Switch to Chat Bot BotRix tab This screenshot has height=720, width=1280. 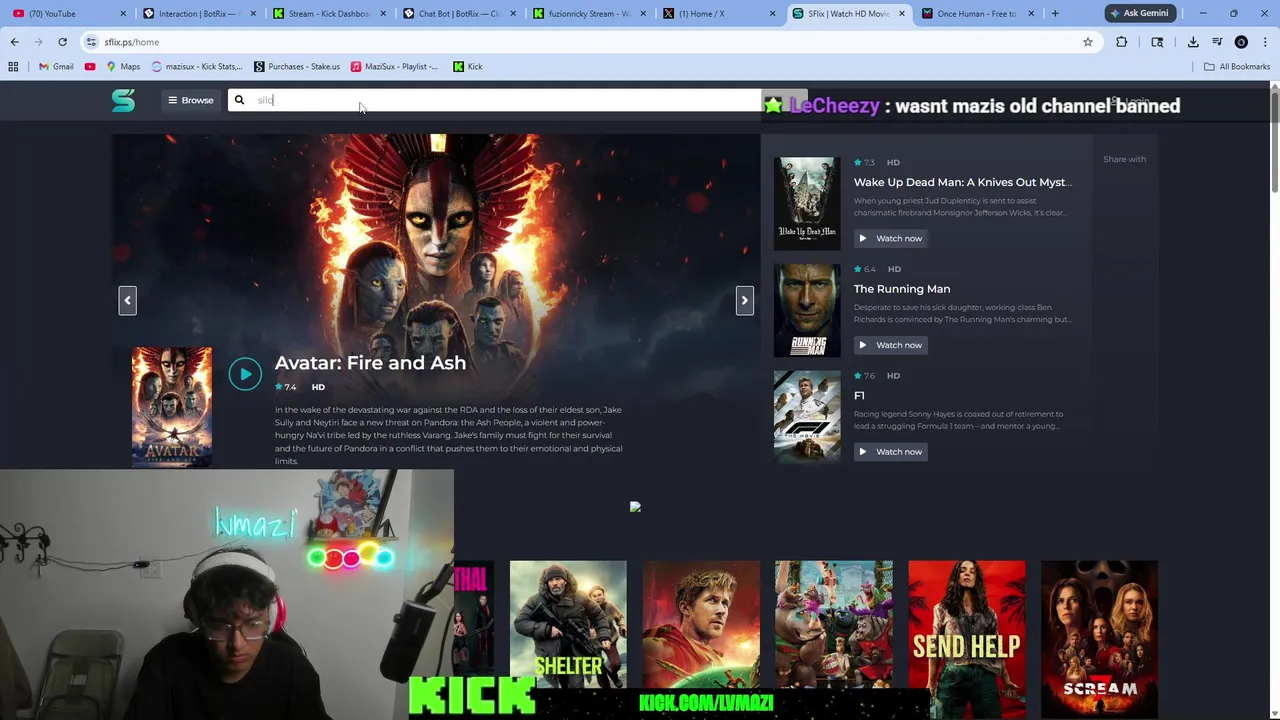(458, 14)
